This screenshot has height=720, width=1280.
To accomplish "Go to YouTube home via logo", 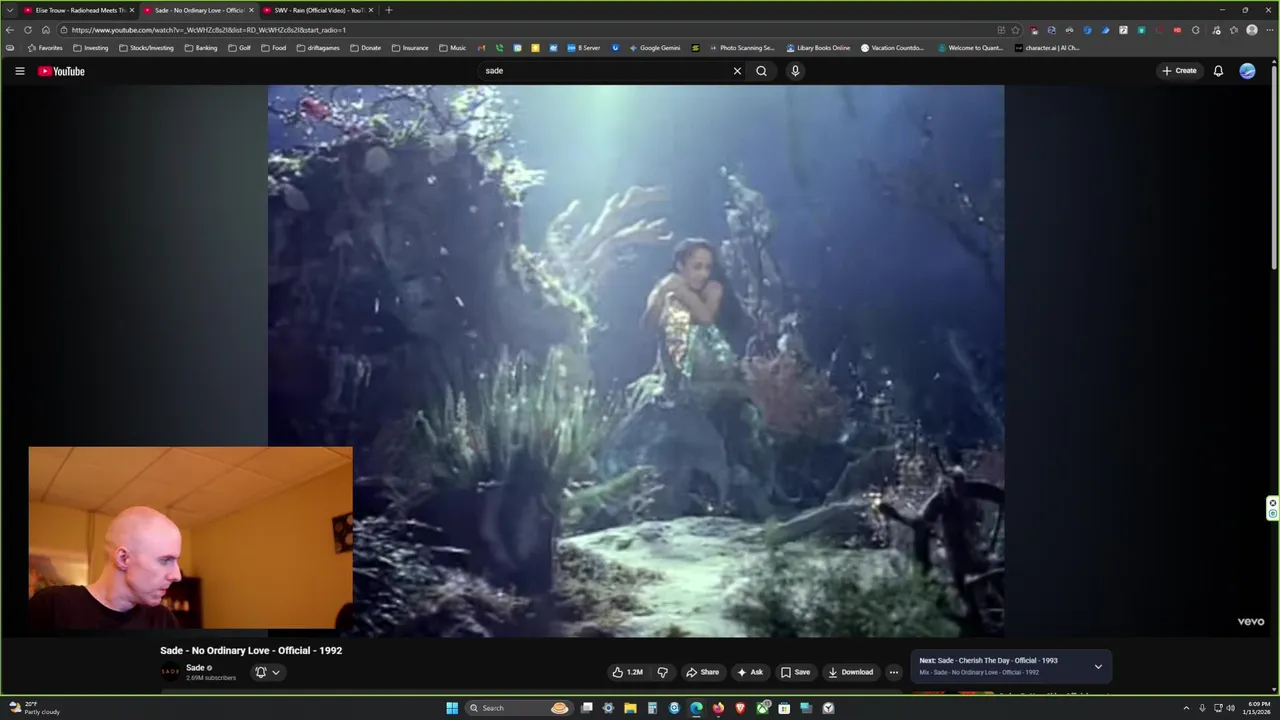I will (x=61, y=71).
